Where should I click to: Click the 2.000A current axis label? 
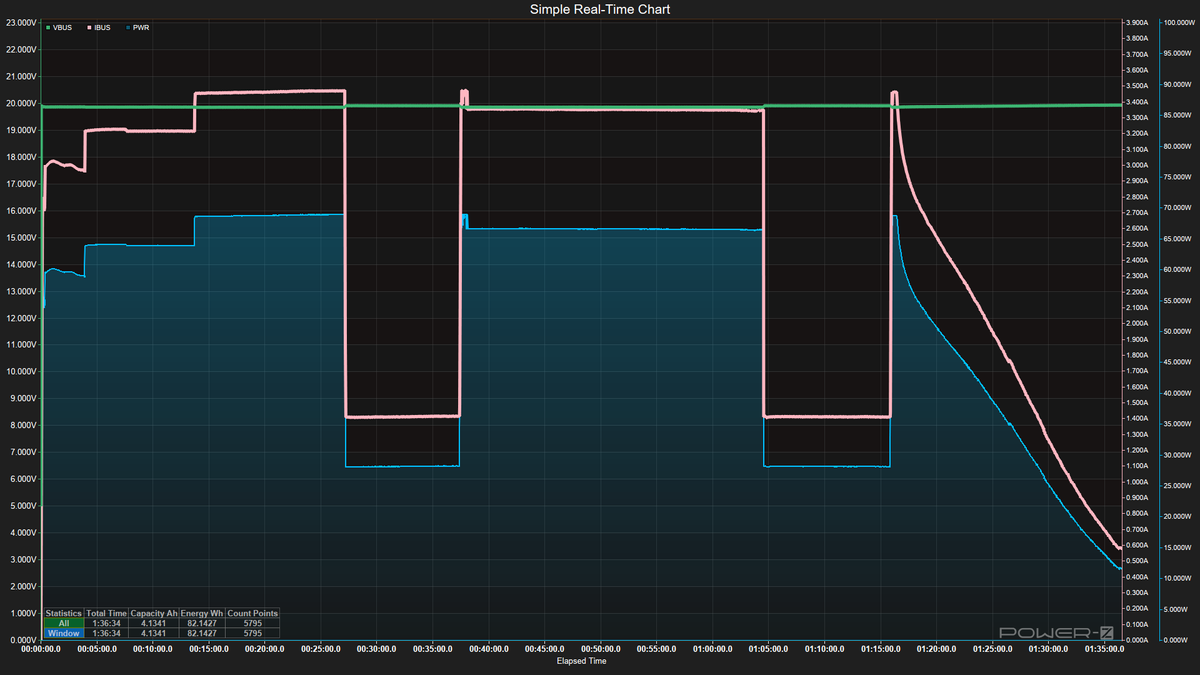pos(1136,323)
